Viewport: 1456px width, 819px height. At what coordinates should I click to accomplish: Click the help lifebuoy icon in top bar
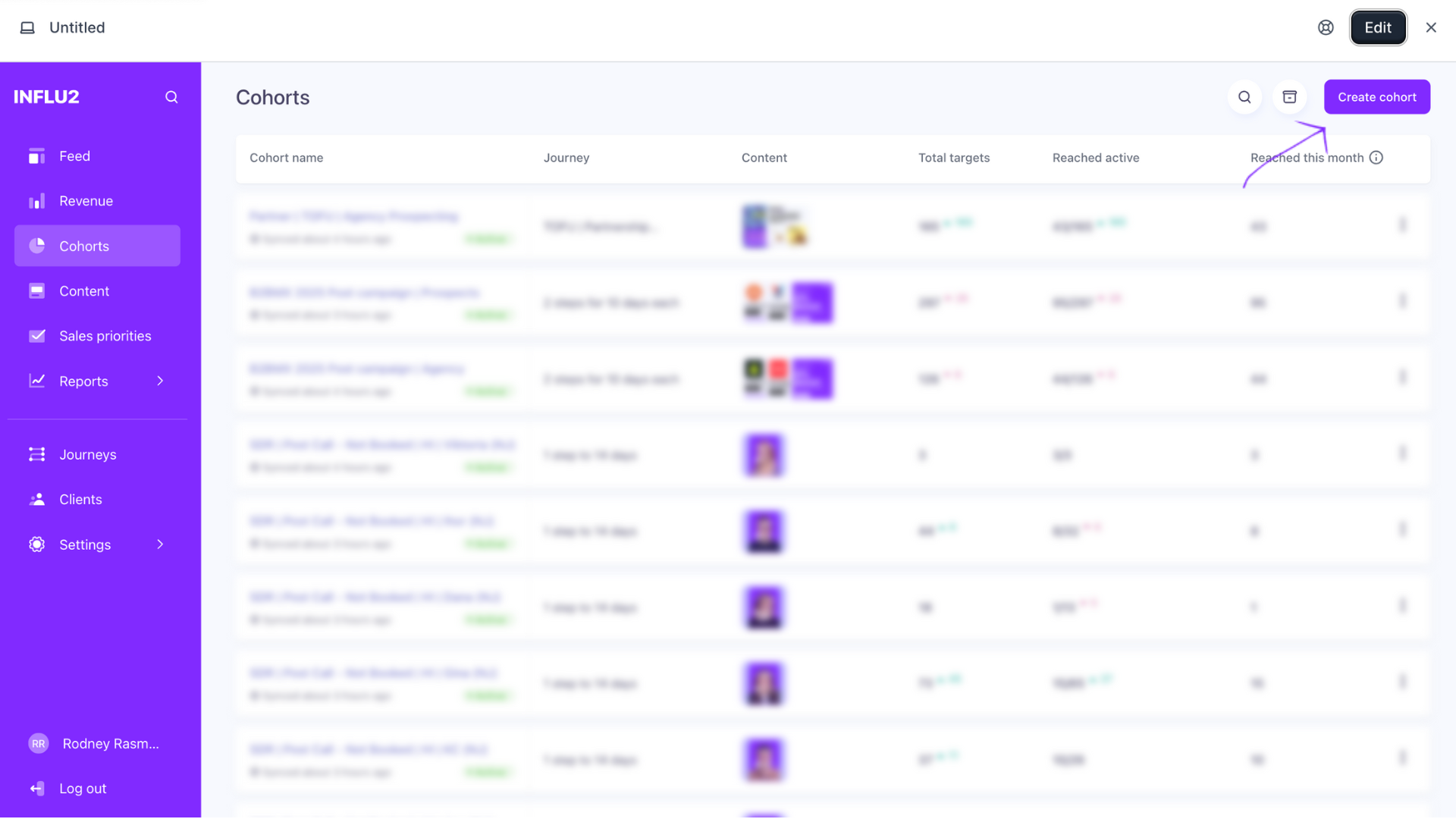coord(1326,27)
